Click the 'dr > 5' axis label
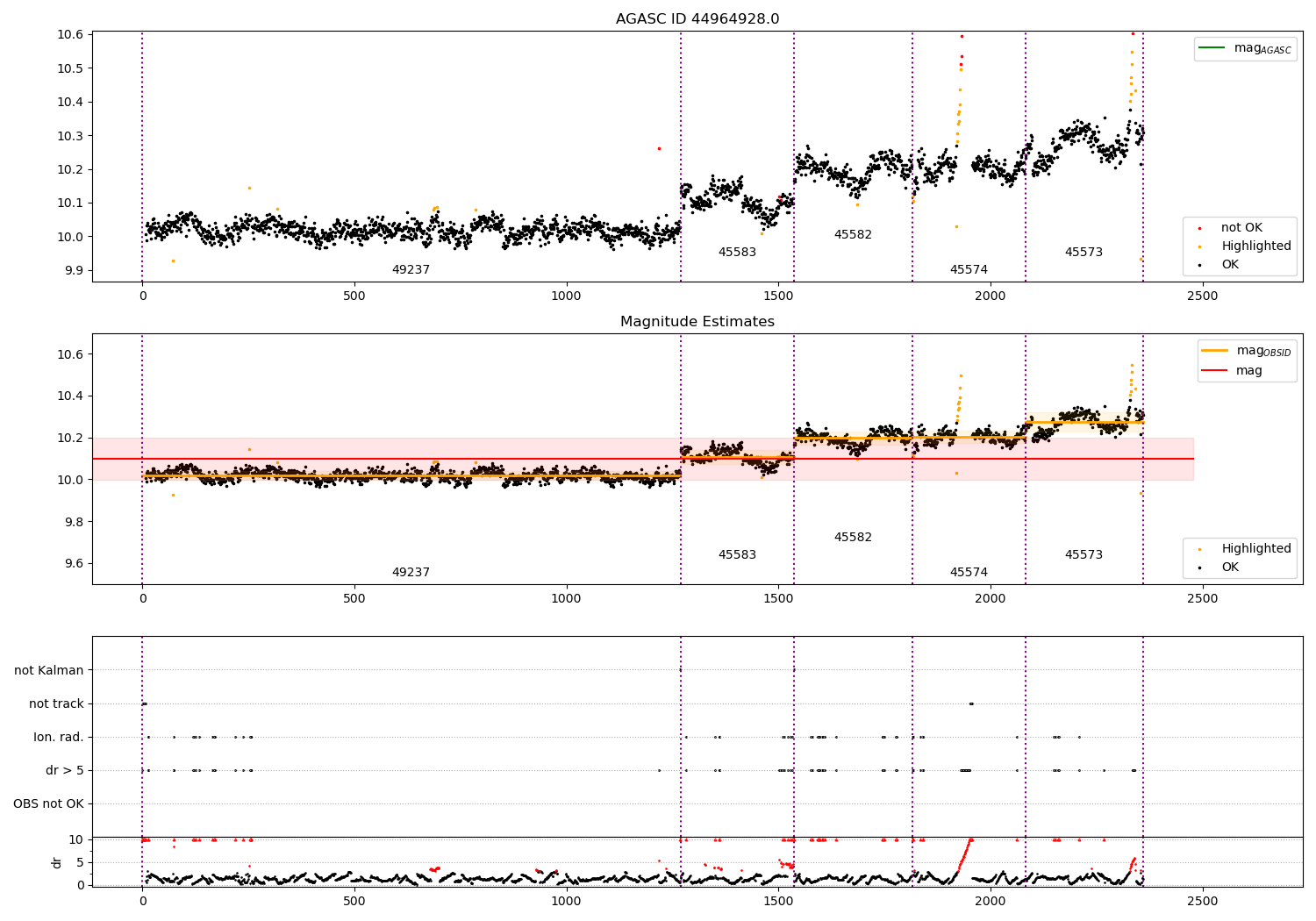This screenshot has width=1316, height=921. click(65, 771)
